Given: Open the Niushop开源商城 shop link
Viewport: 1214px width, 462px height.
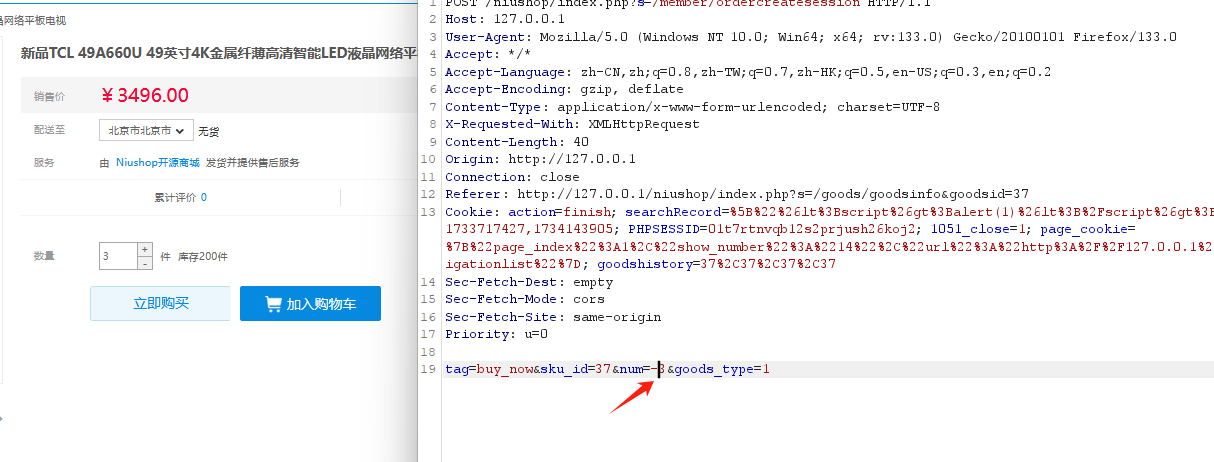Looking at the screenshot, I should point(157,162).
